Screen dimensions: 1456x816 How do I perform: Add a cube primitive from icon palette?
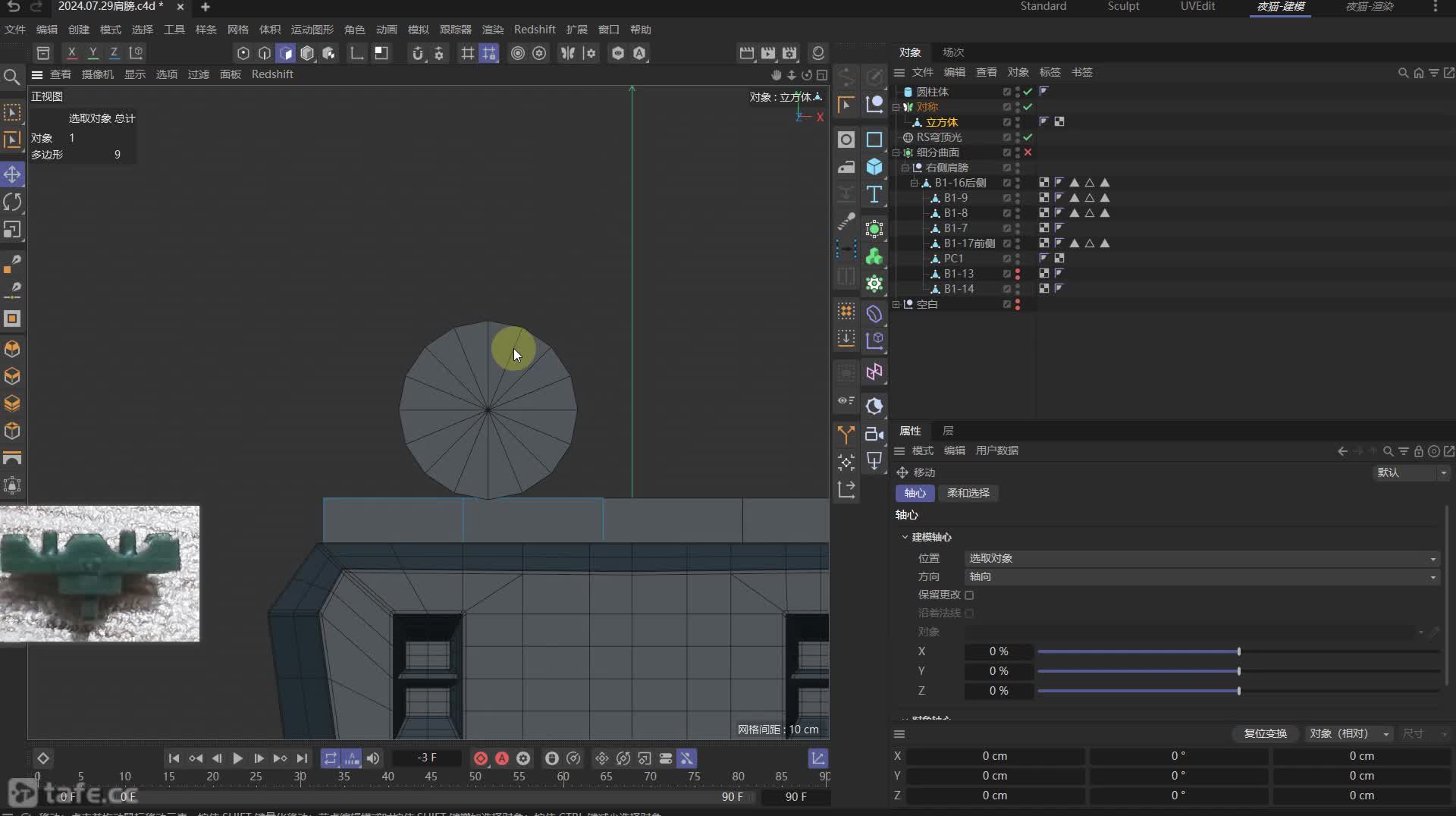[874, 167]
